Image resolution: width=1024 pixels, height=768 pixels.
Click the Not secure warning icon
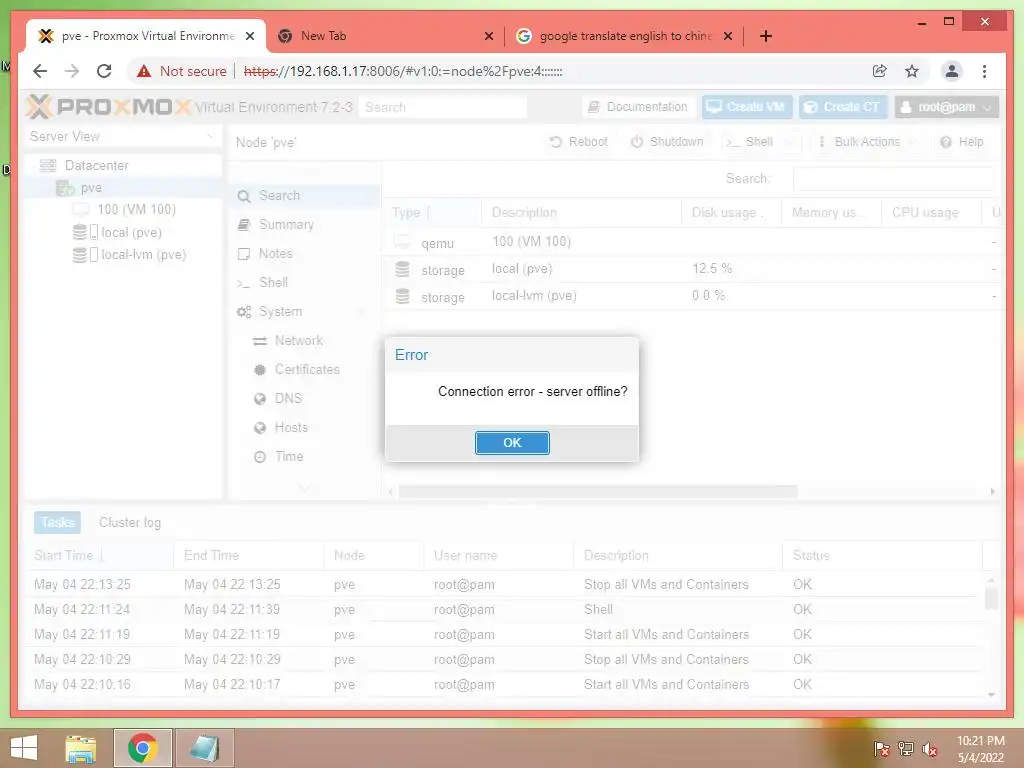pyautogui.click(x=144, y=71)
